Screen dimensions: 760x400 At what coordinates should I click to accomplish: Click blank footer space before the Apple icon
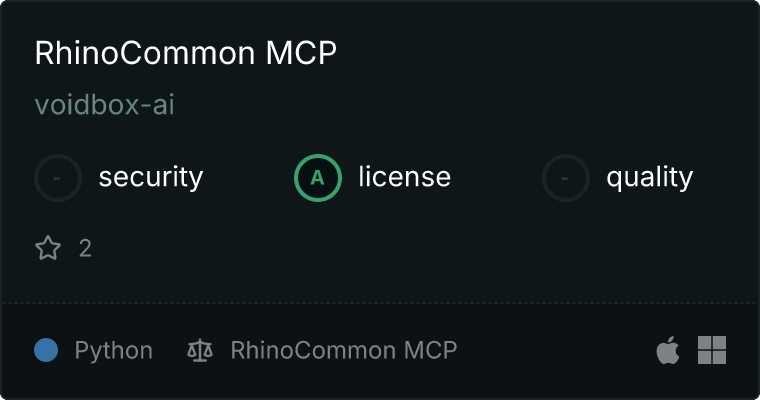[x=555, y=350]
